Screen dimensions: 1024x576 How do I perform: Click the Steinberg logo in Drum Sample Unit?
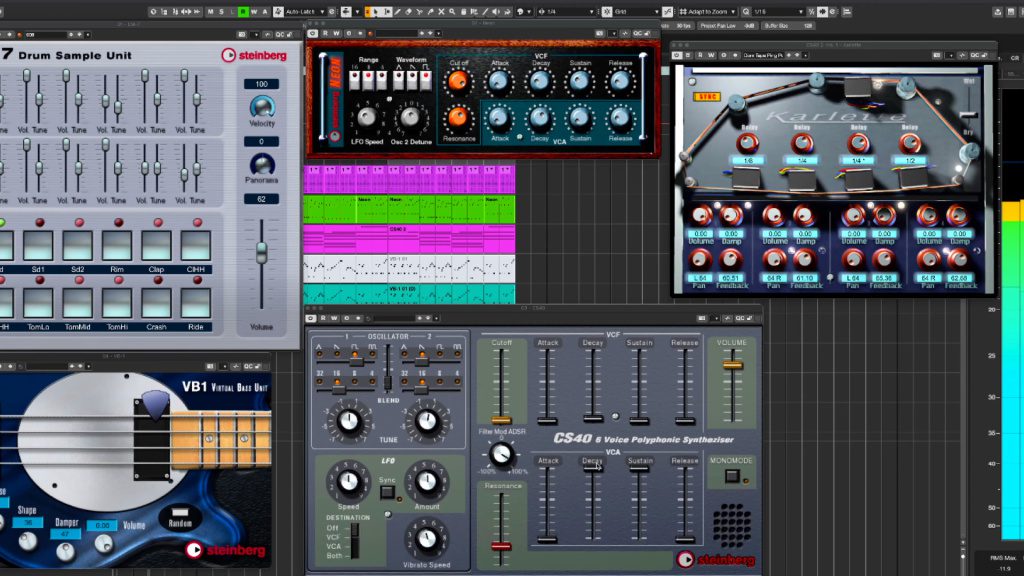click(x=254, y=56)
